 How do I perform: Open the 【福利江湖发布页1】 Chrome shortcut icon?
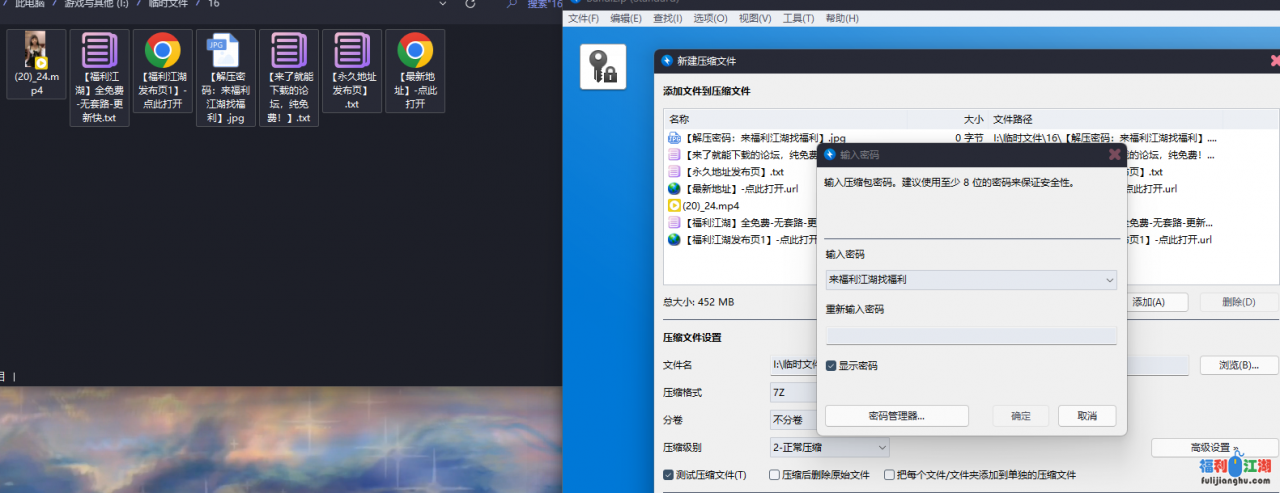(x=162, y=50)
